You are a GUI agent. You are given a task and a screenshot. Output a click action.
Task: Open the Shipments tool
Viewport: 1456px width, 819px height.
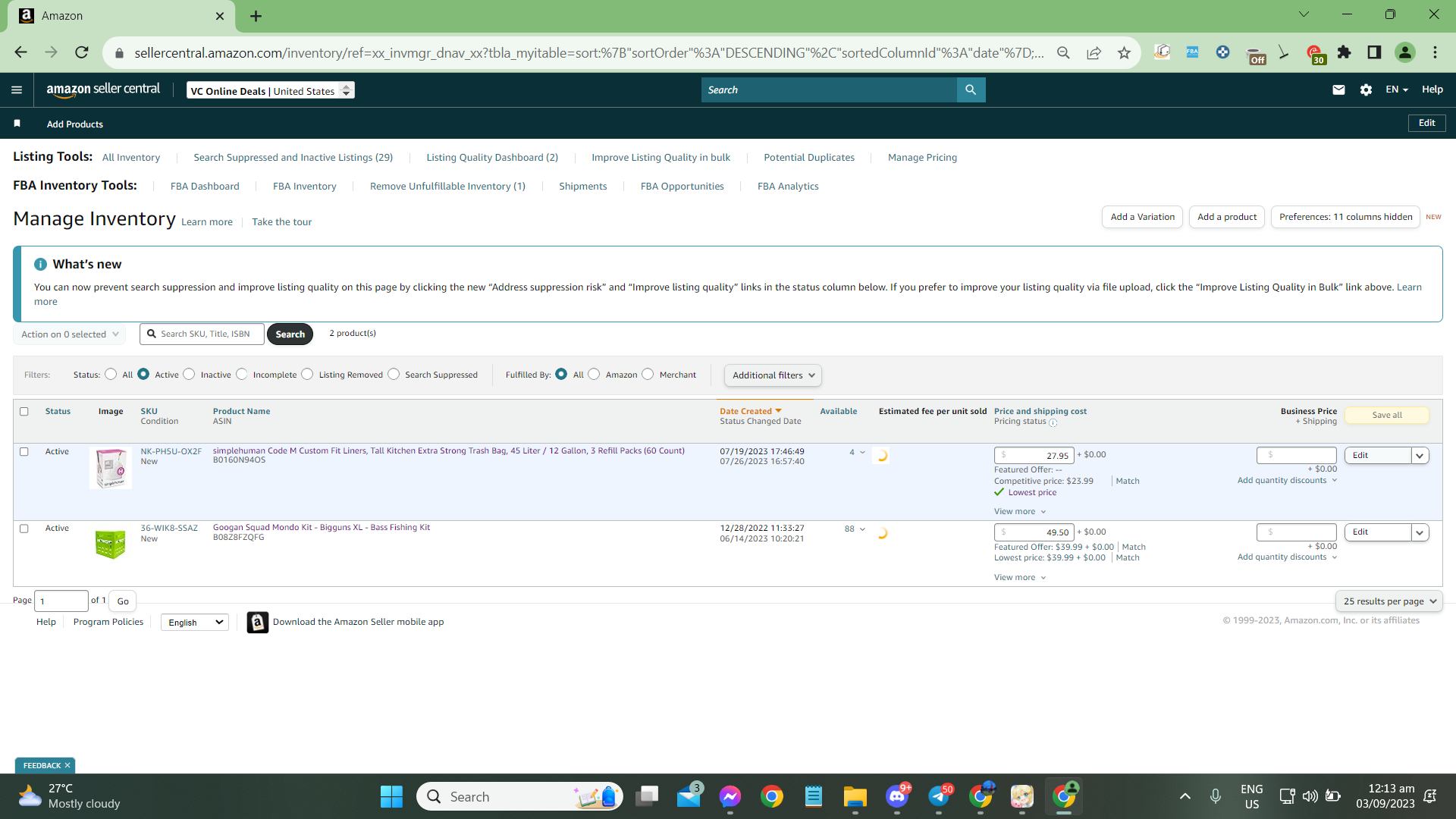coord(582,187)
